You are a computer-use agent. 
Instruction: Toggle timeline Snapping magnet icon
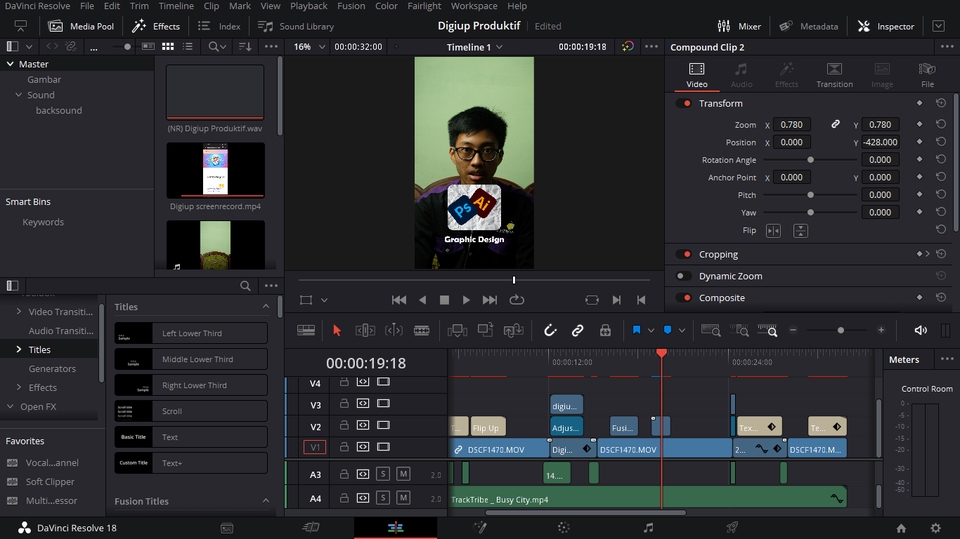[550, 330]
